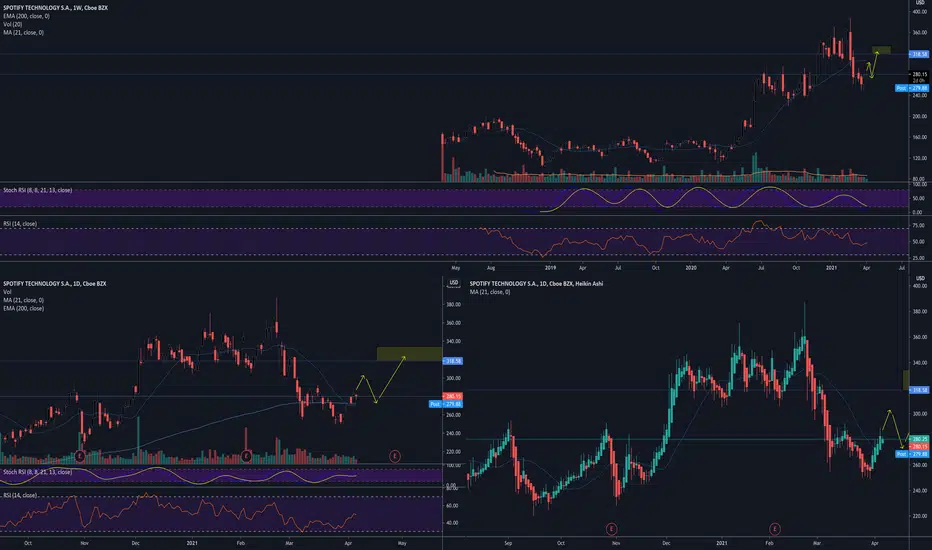Viewport: 932px width, 550px height.
Task: Click the Aug label on weekly time axis
Action: [x=491, y=268]
